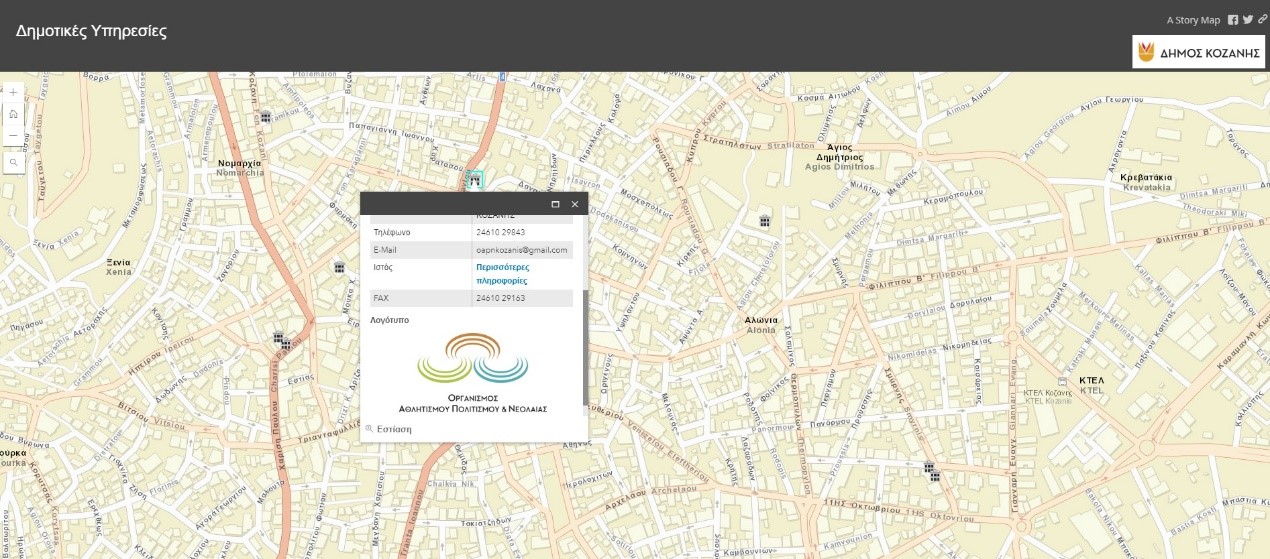The image size is (1270, 559).
Task: Click the home default extent button
Action: (x=13, y=114)
